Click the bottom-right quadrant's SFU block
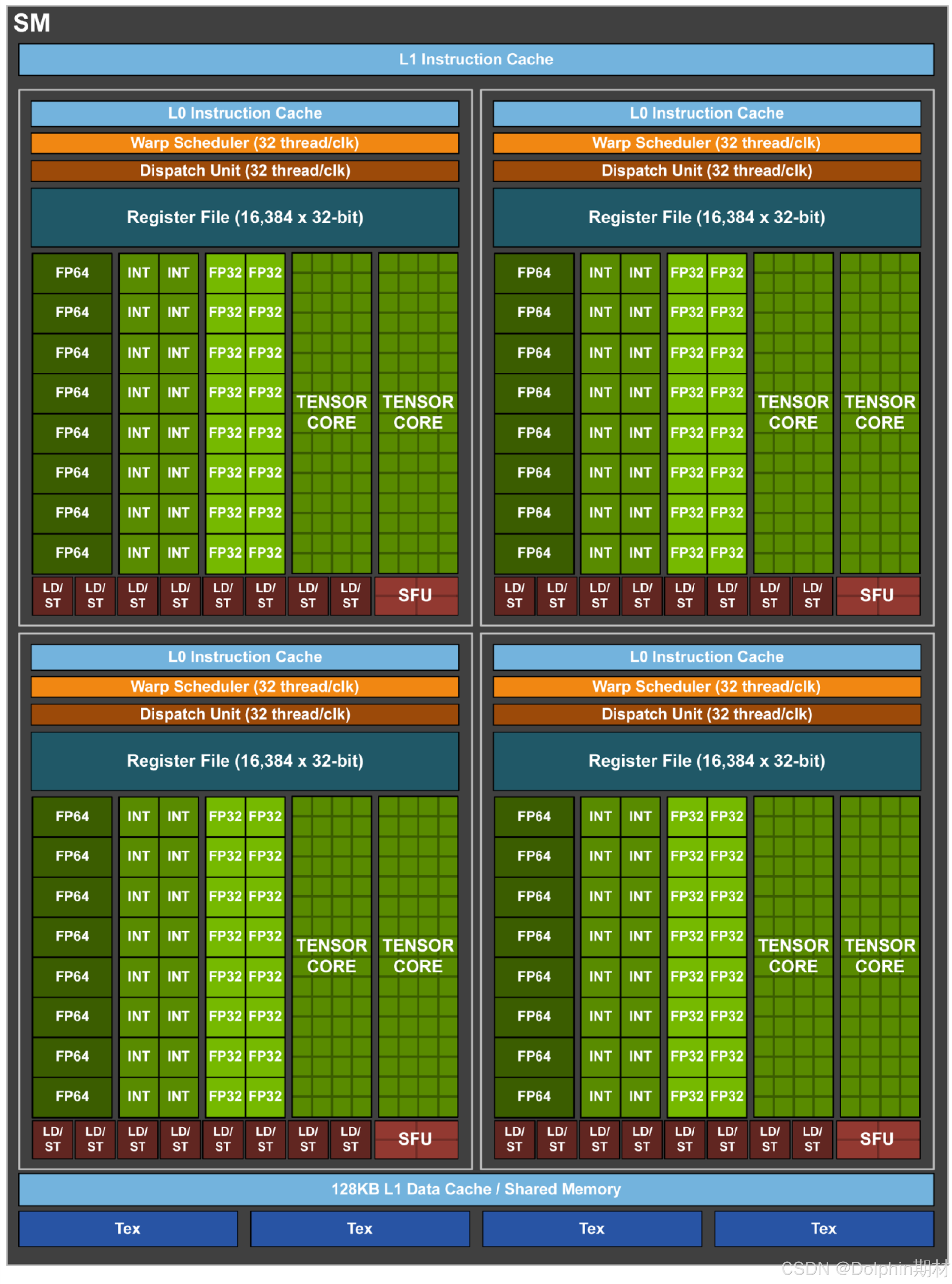Image resolution: width=952 pixels, height=1284 pixels. [878, 1139]
